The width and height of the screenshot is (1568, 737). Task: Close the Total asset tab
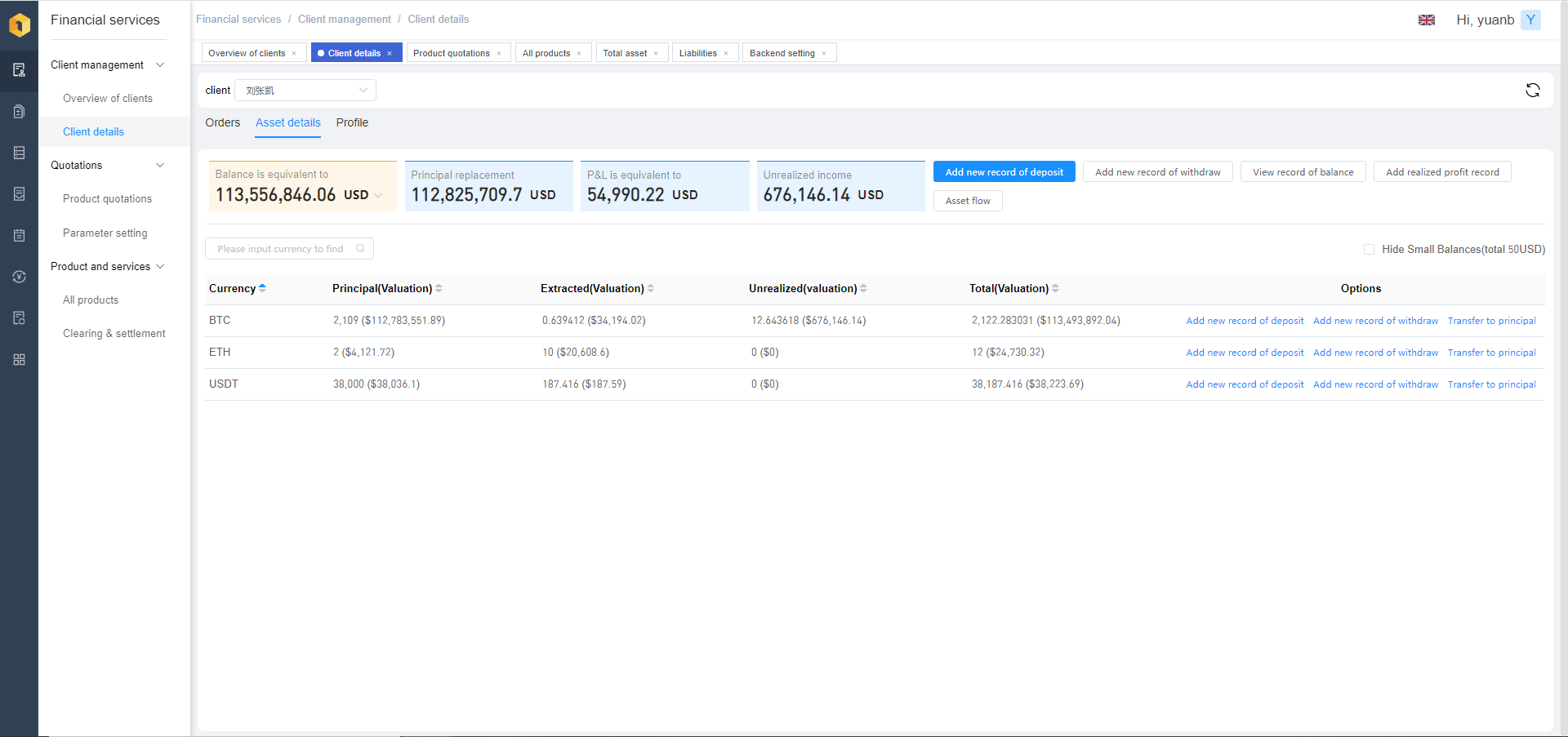click(x=656, y=54)
